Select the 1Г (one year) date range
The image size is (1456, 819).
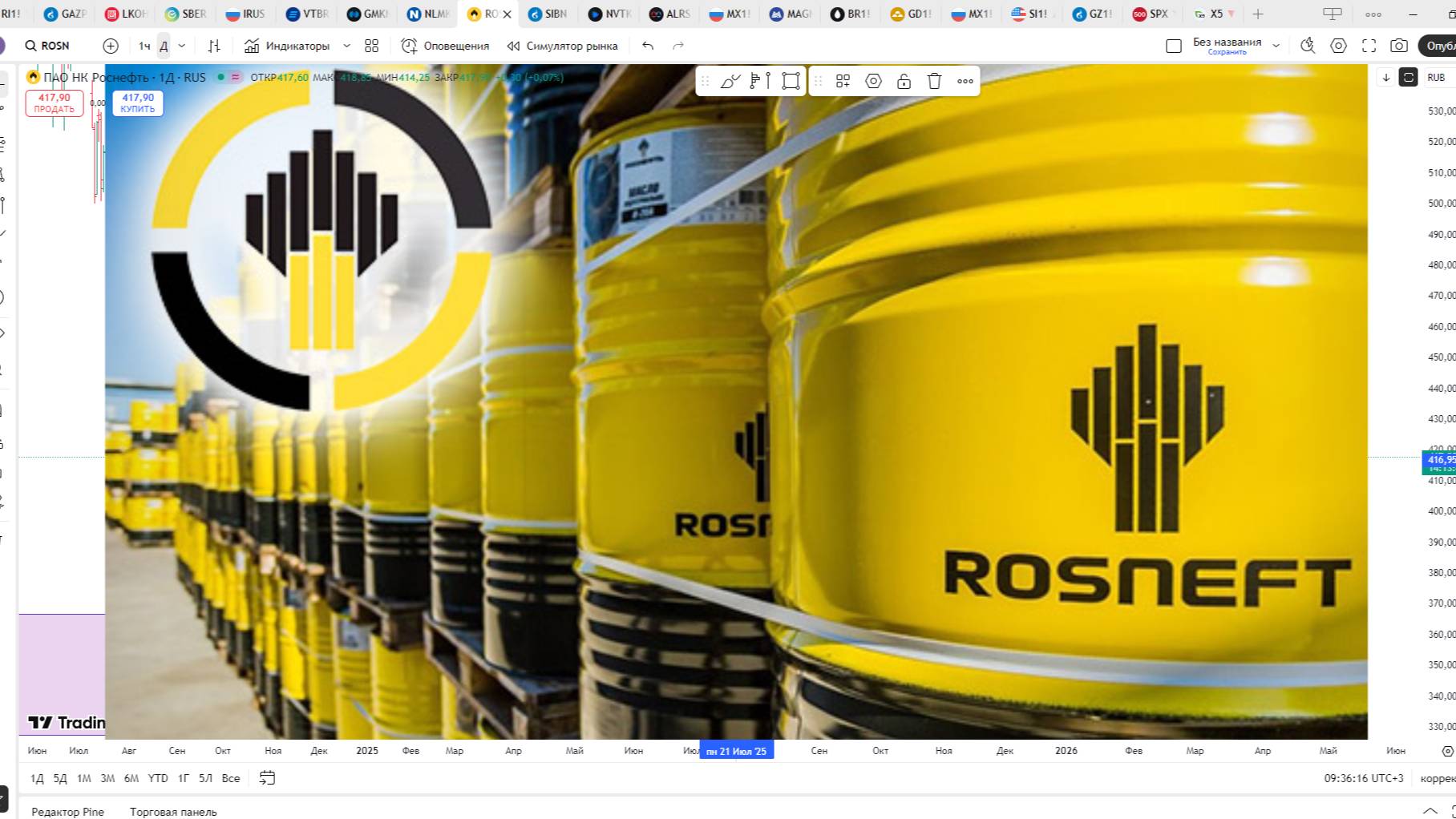tap(183, 778)
